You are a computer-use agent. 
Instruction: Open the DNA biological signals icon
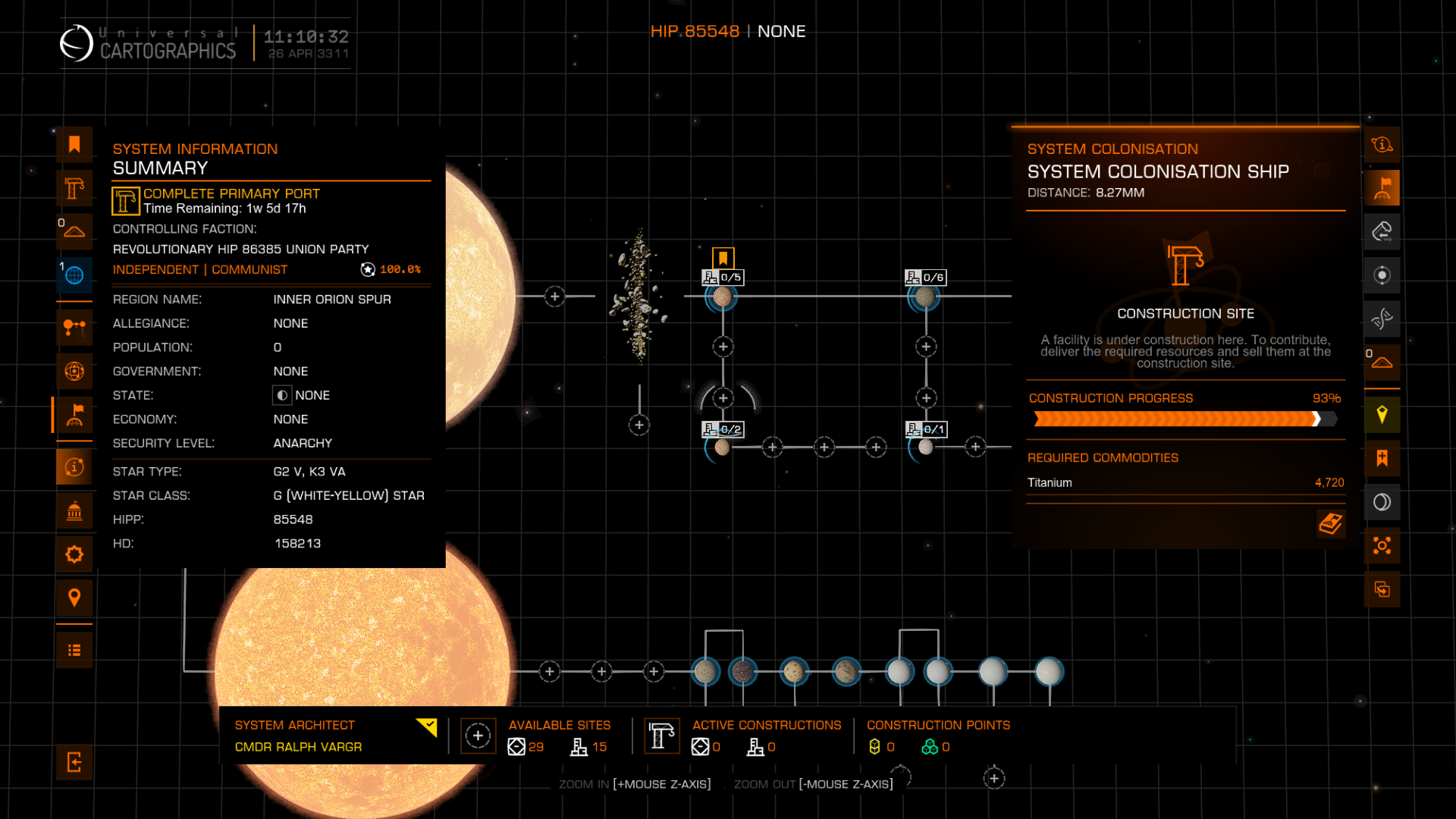point(1382,318)
